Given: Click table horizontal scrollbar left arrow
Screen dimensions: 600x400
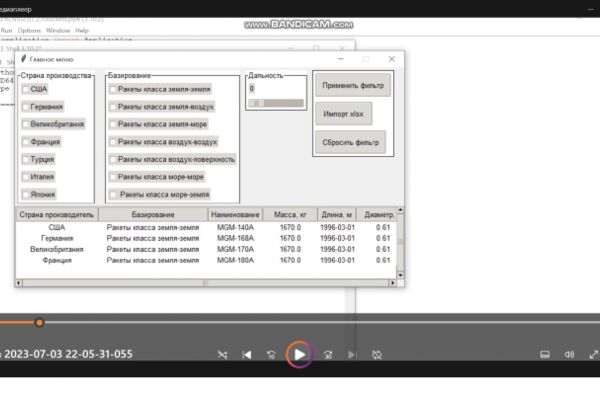Looking at the screenshot, I should pos(19,283).
